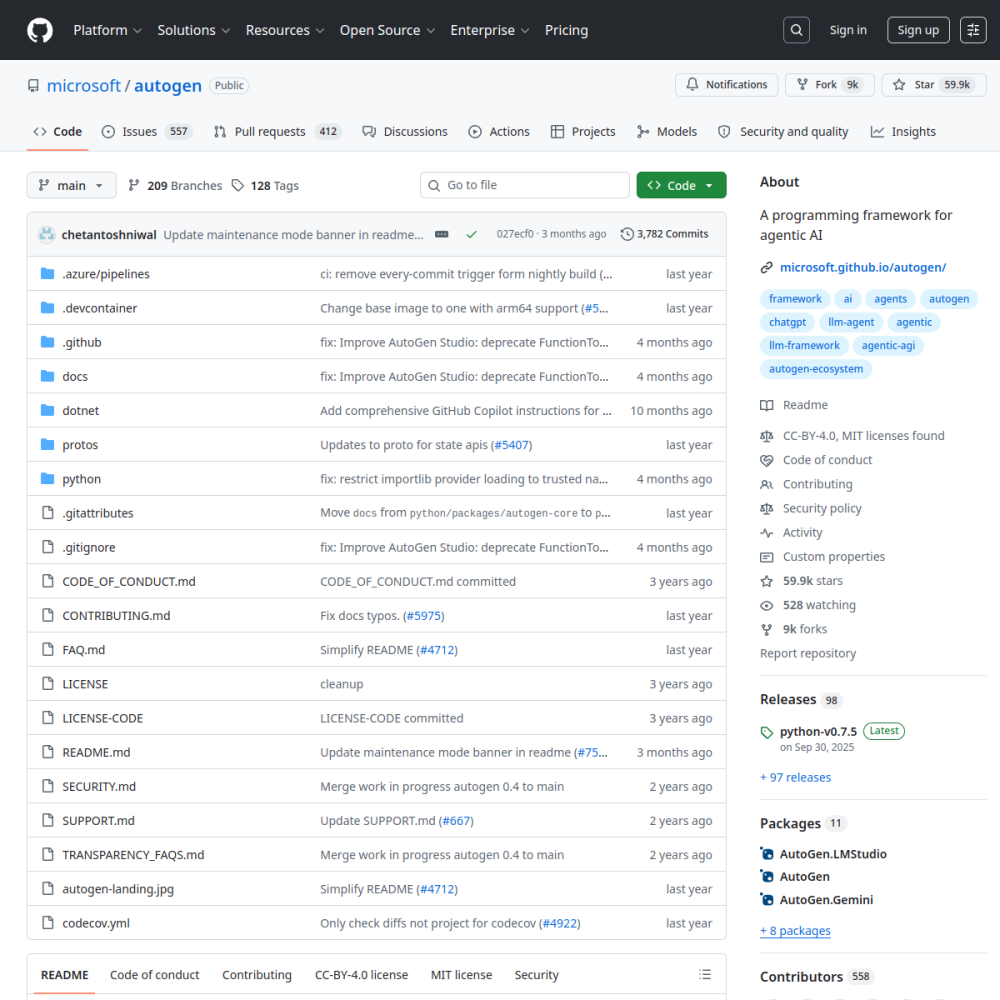Click the green check status icon

471,234
